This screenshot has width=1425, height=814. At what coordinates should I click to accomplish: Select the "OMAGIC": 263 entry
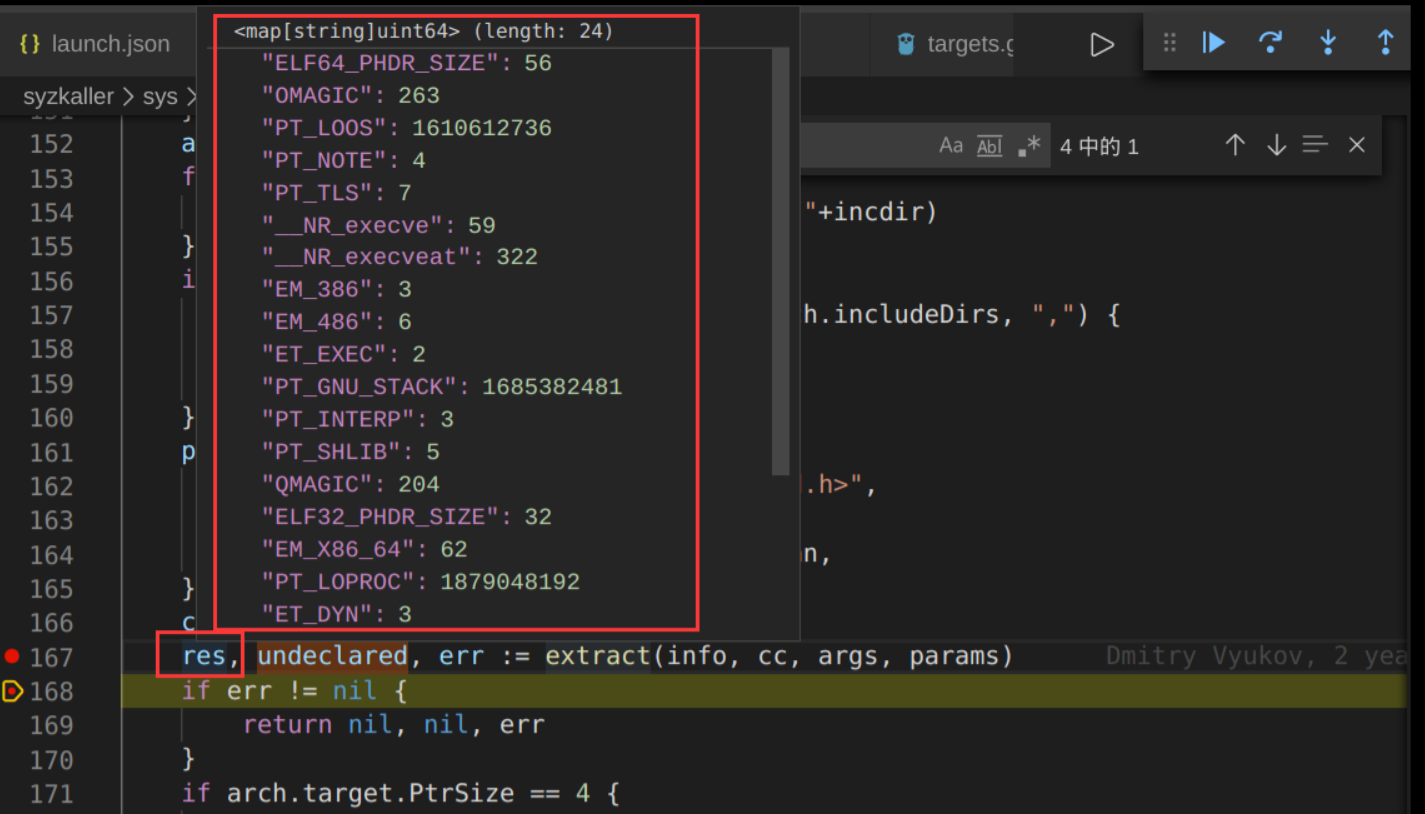[x=351, y=95]
